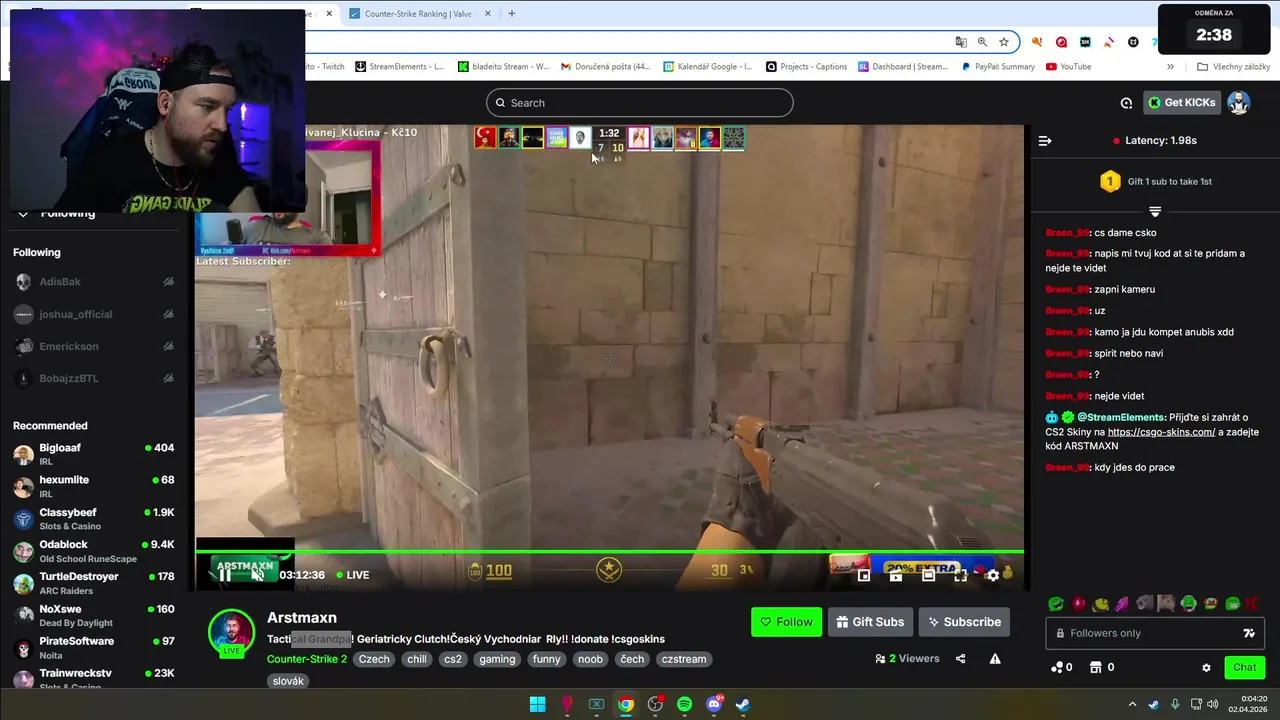Open Windows Start menu
This screenshot has height=720, width=1280.
click(537, 704)
